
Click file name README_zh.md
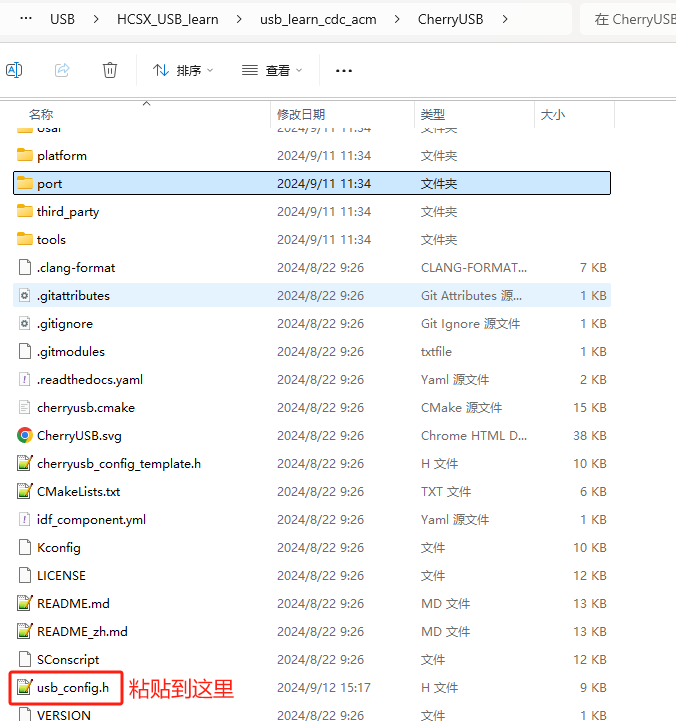82,632
